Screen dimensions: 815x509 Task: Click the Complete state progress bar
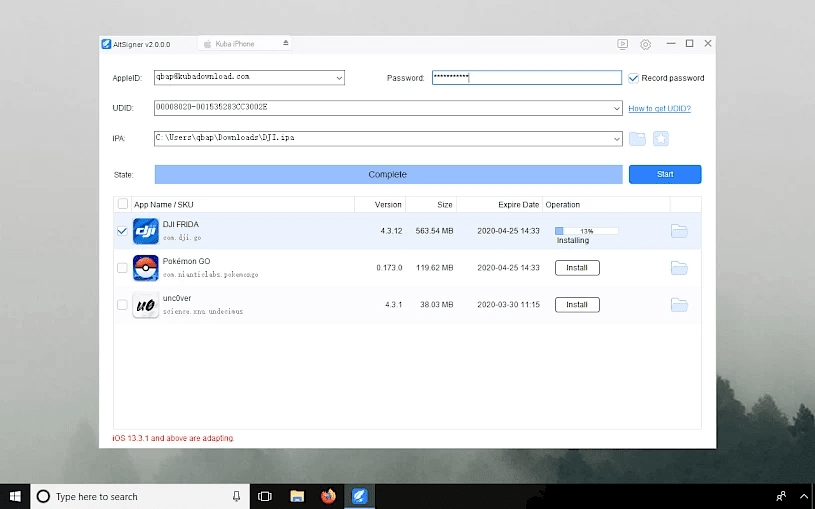coord(388,174)
